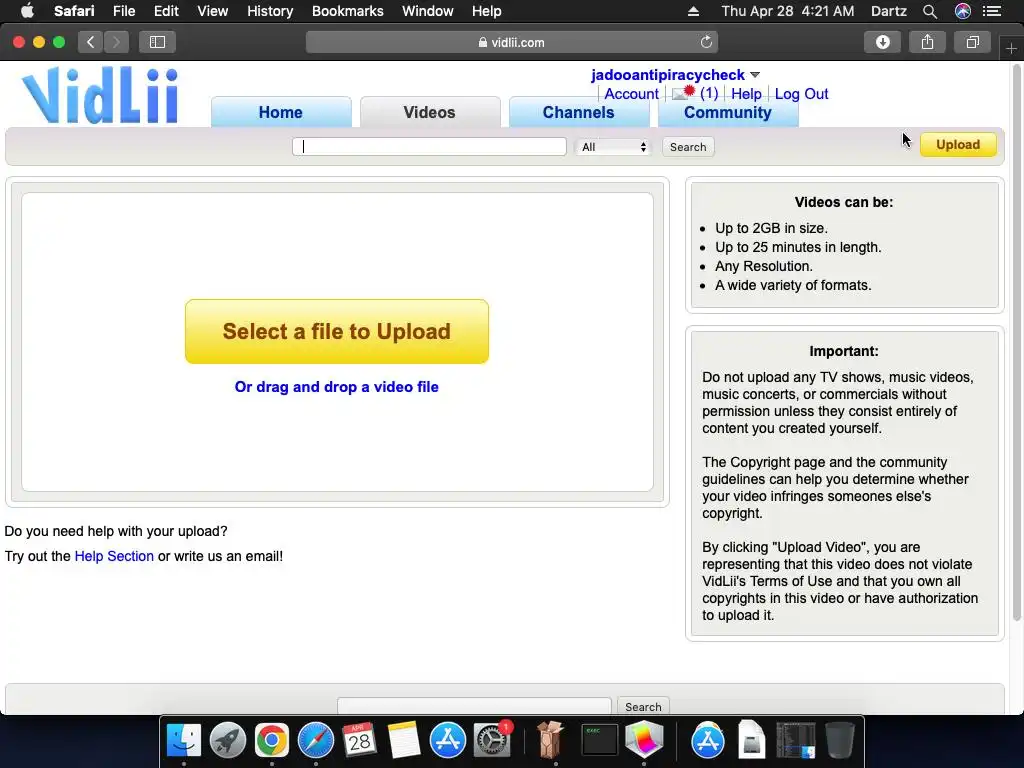Click the date and time in menu bar
Viewport: 1024px width, 768px height.
point(787,11)
